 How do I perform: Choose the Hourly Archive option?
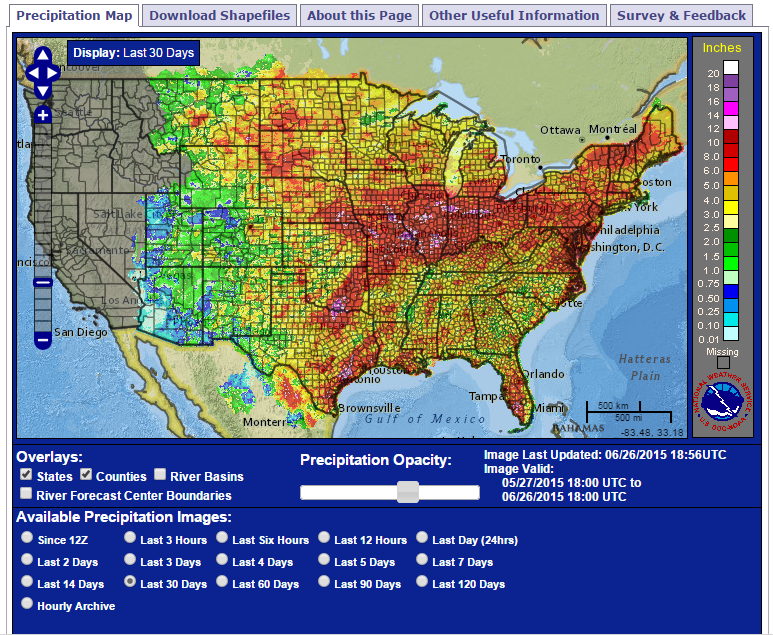[x=26, y=605]
